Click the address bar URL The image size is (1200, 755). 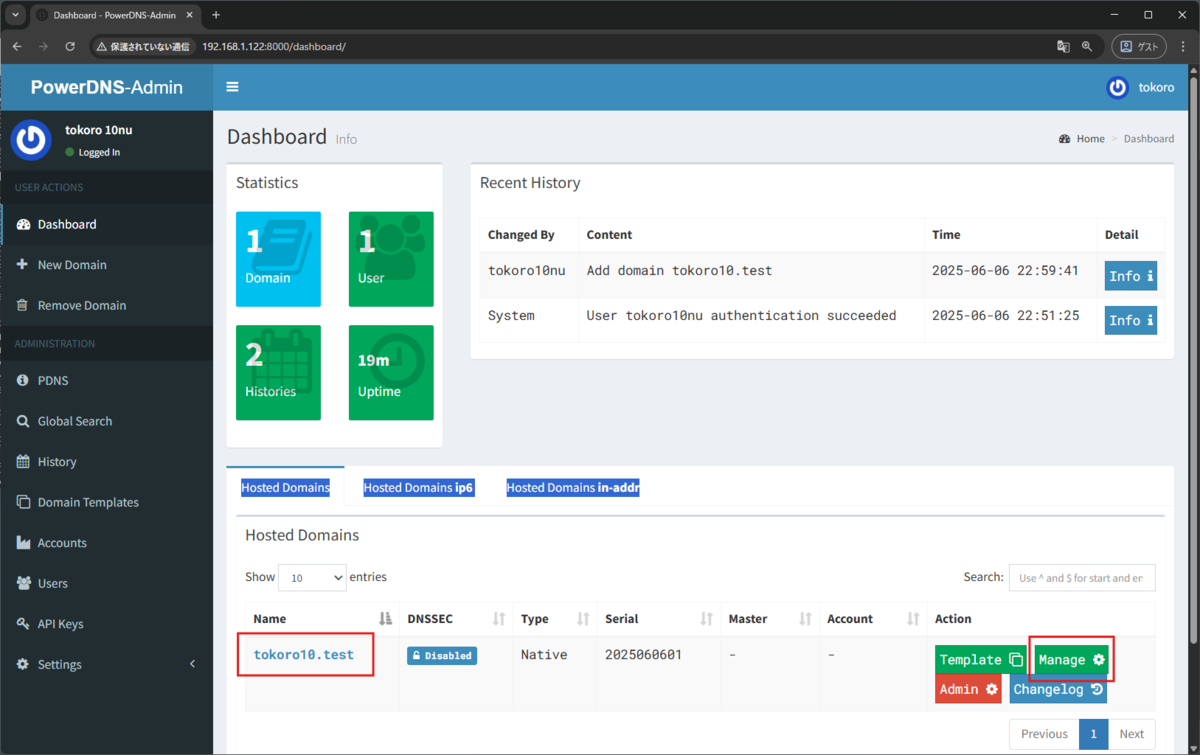click(273, 46)
